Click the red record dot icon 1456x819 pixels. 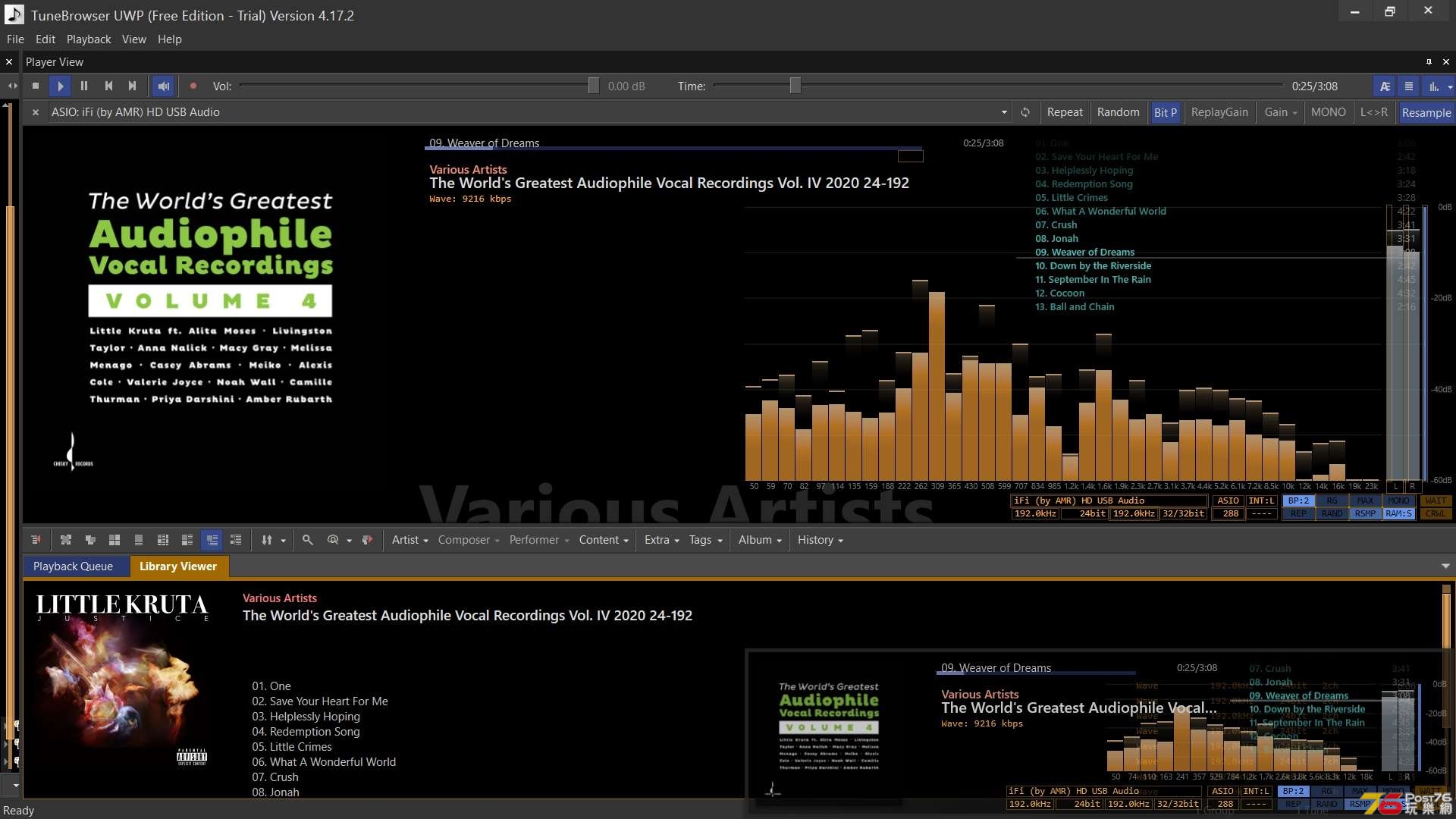pos(193,86)
